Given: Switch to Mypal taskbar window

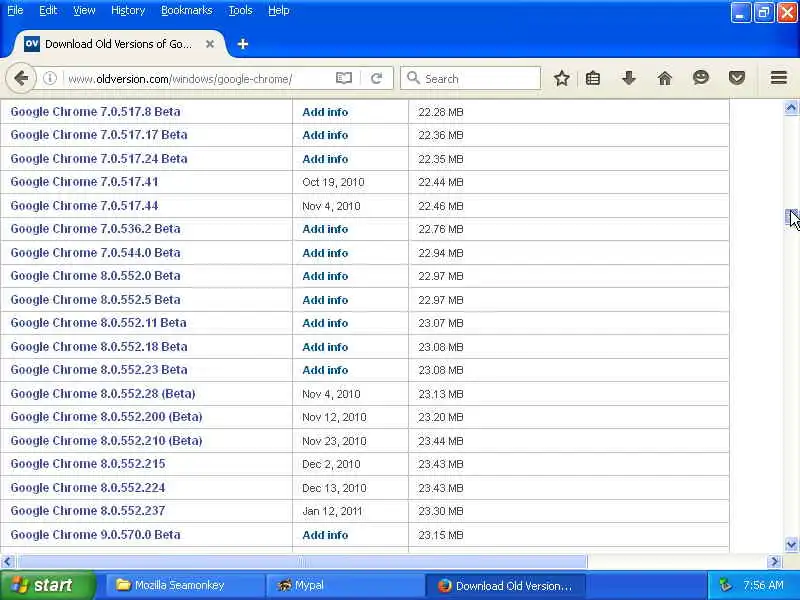Looking at the screenshot, I should pos(345,585).
